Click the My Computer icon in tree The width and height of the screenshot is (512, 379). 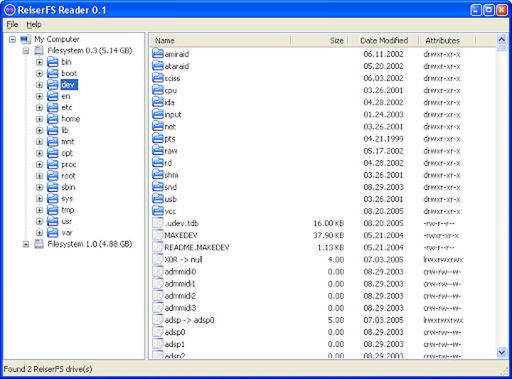coord(26,39)
